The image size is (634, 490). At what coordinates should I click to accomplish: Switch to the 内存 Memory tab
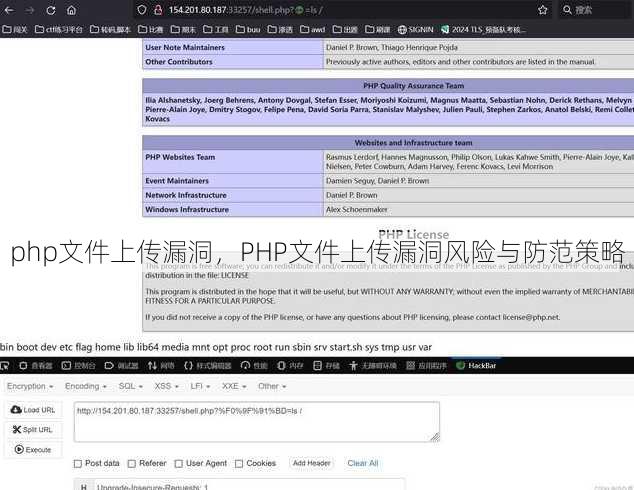tap(290, 366)
